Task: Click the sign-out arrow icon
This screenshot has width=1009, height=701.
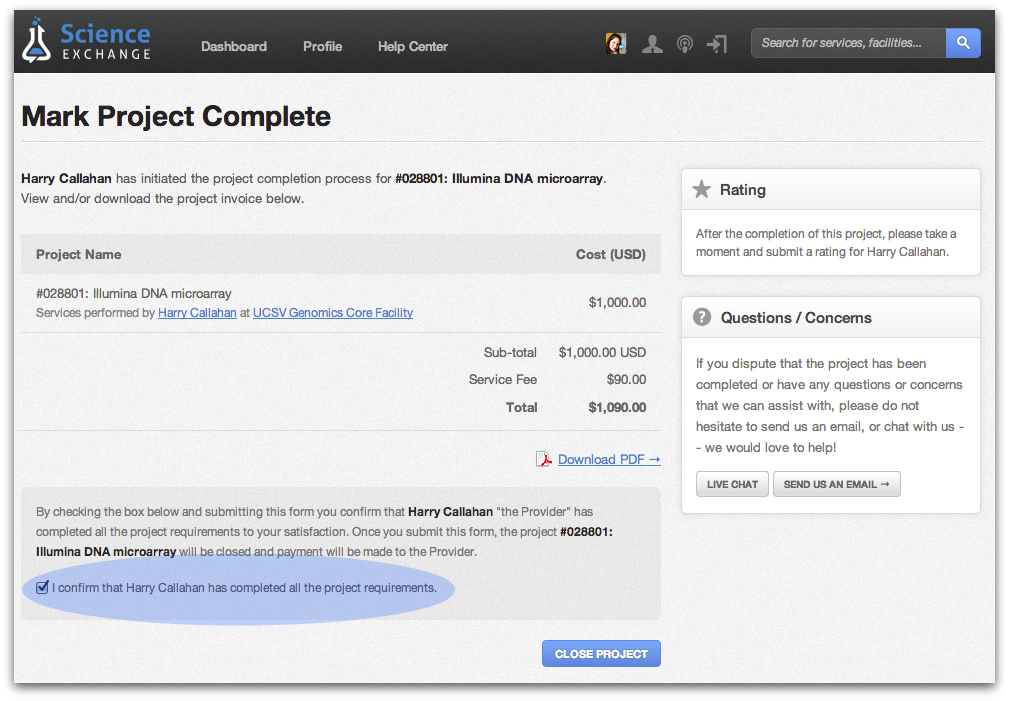Action: coord(716,44)
